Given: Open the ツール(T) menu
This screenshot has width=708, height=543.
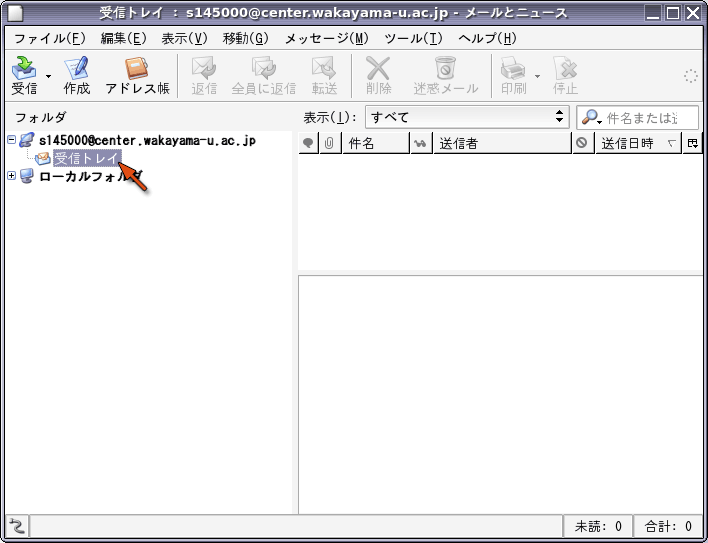Looking at the screenshot, I should point(412,38).
